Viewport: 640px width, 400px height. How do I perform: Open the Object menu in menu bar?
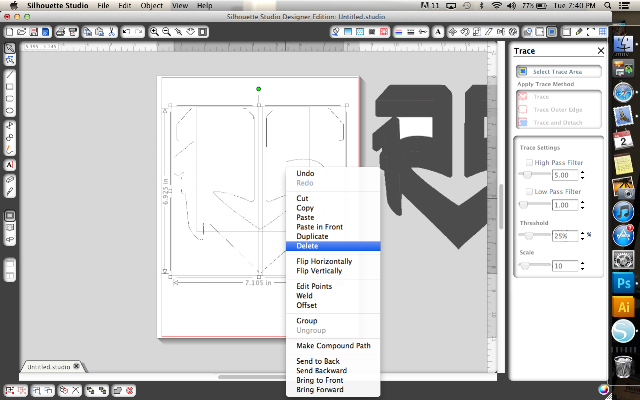coord(151,5)
